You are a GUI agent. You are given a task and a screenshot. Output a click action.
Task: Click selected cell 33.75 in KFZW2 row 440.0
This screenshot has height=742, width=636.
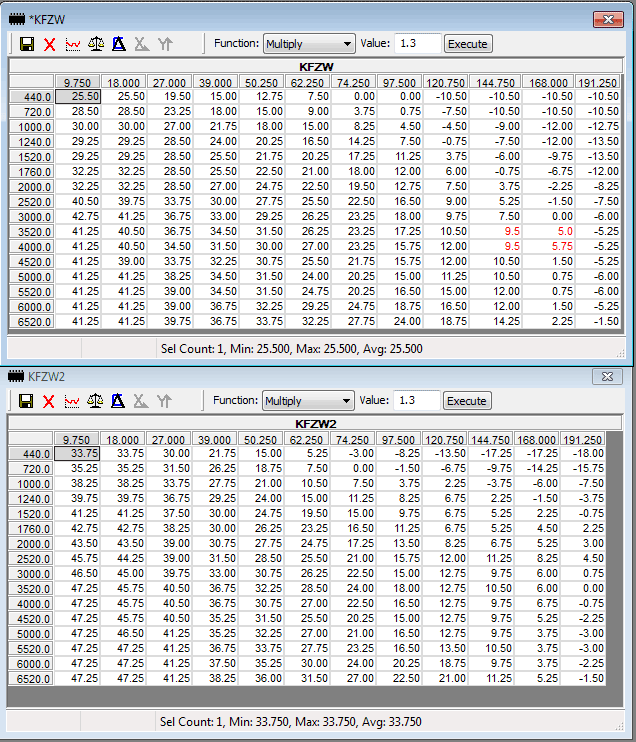pyautogui.click(x=77, y=453)
